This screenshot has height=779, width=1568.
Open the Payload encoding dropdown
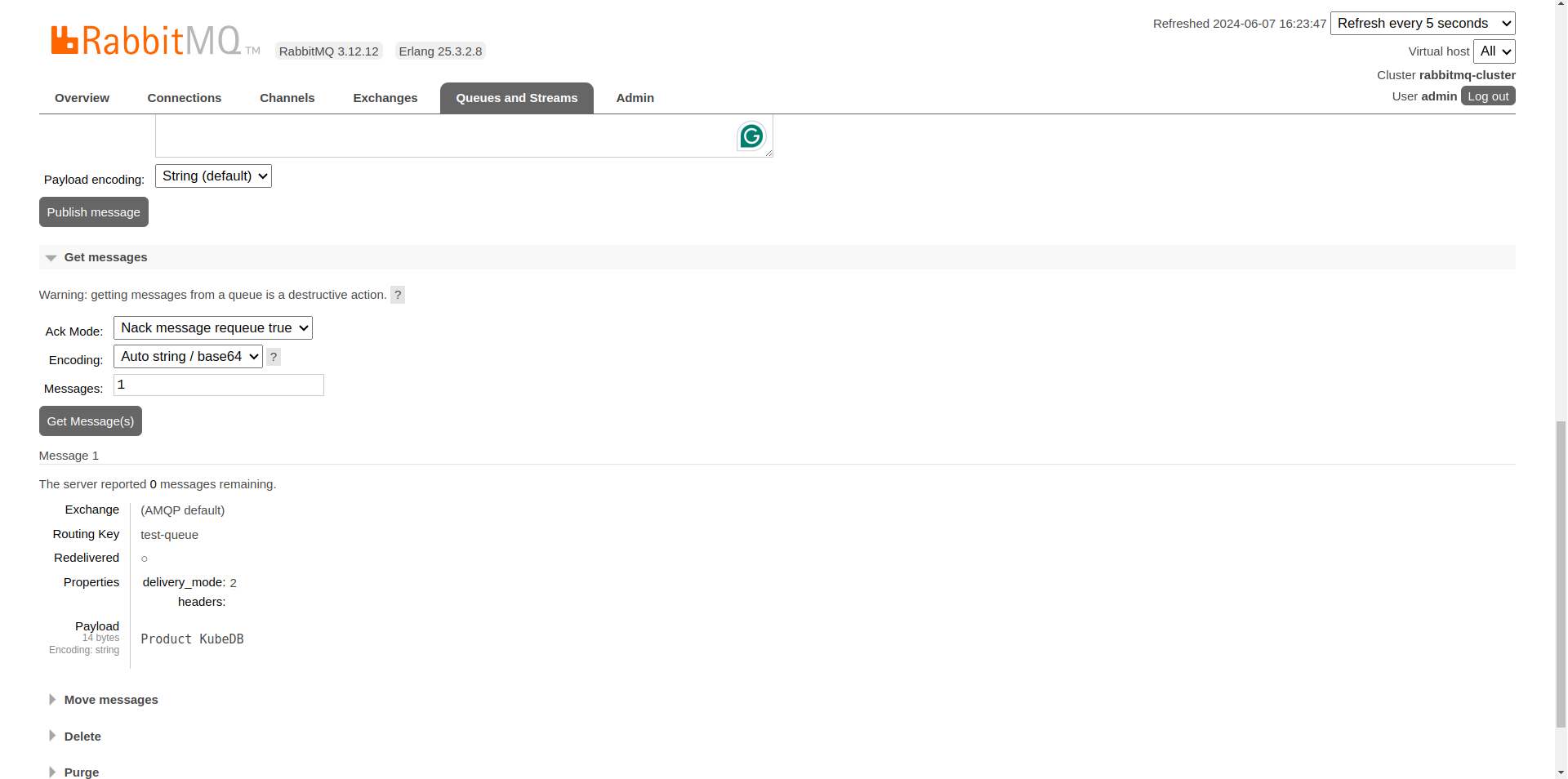click(x=213, y=176)
